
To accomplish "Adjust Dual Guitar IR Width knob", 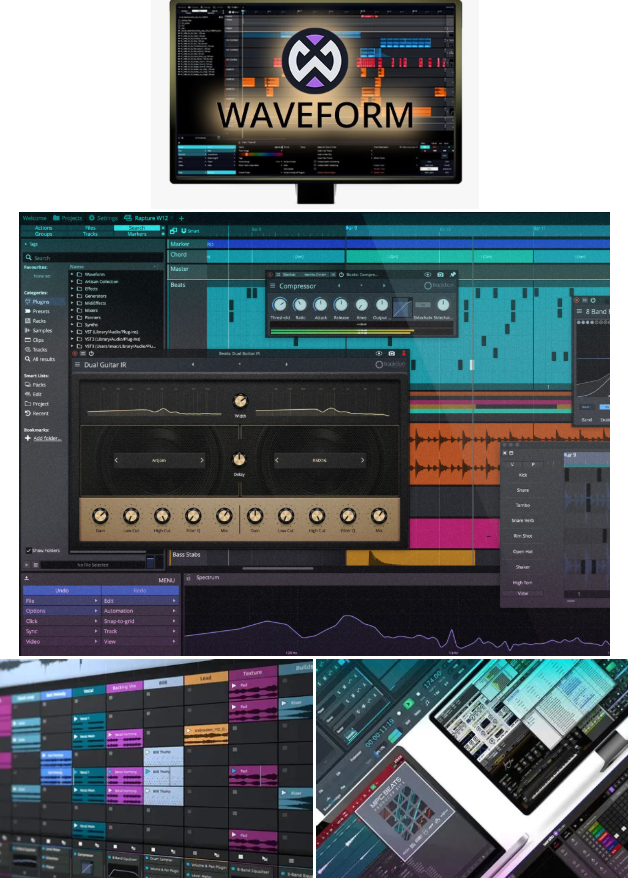I will [x=240, y=401].
